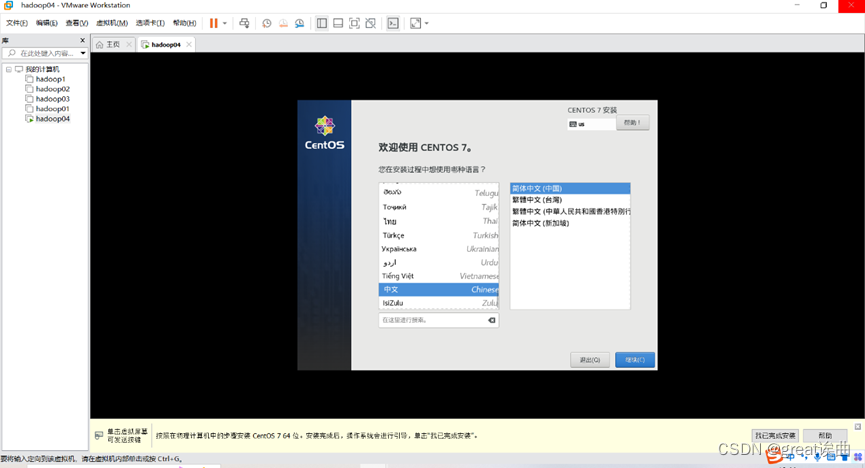Click the us keyboard layout indicator
The image size is (865, 468).
[591, 124]
